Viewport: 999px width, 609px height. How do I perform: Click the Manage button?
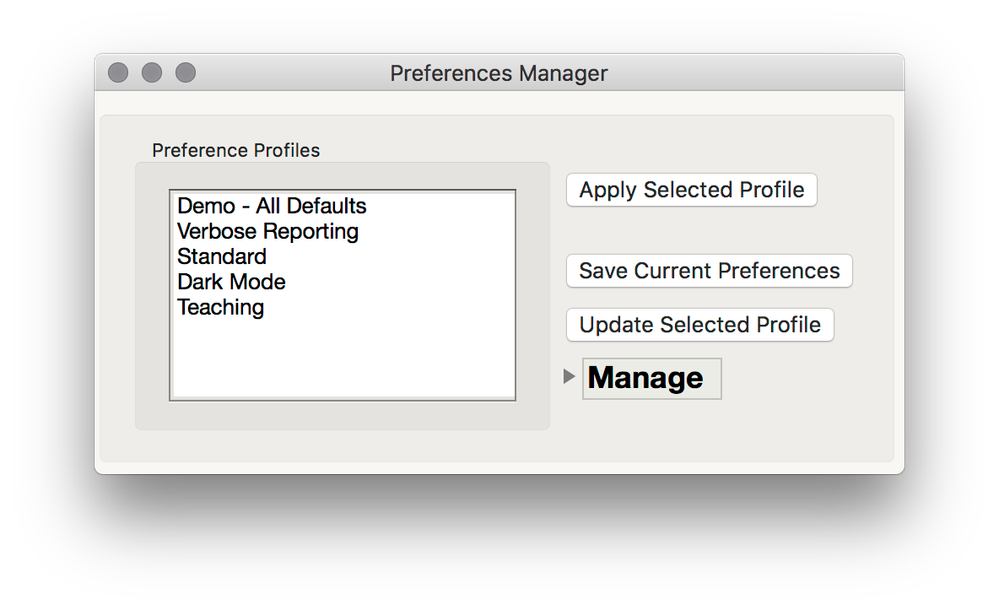651,377
